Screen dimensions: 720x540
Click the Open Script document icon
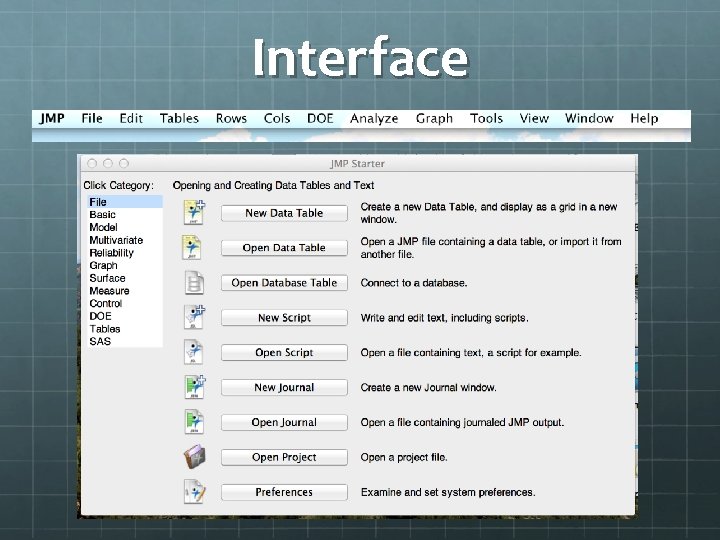pos(193,352)
